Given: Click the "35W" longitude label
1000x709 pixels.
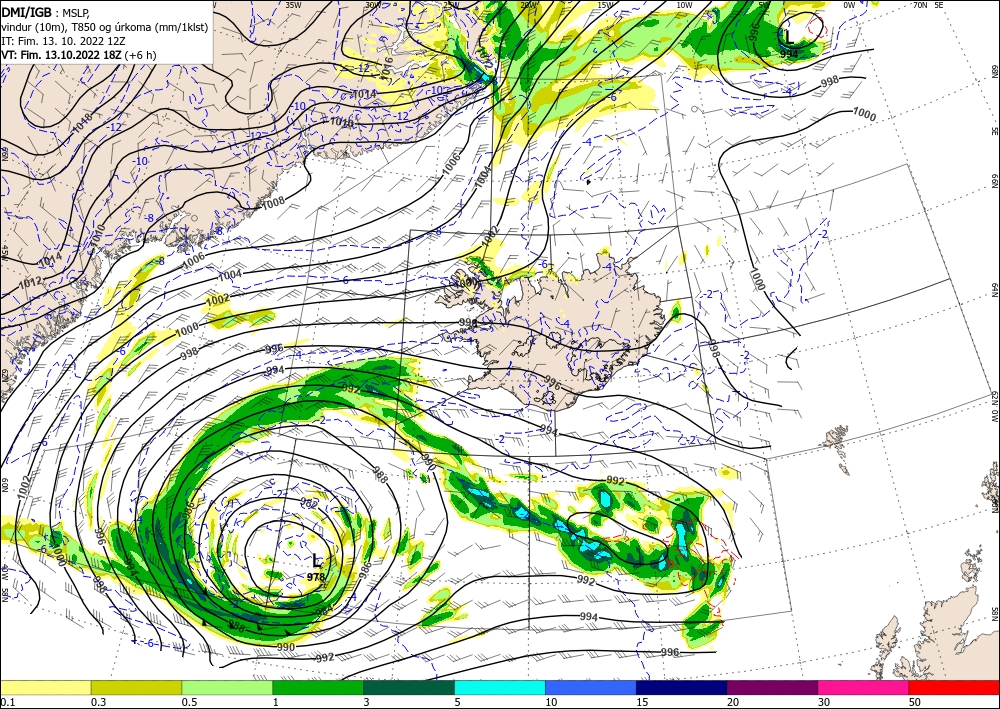Looking at the screenshot, I should (293, 4).
